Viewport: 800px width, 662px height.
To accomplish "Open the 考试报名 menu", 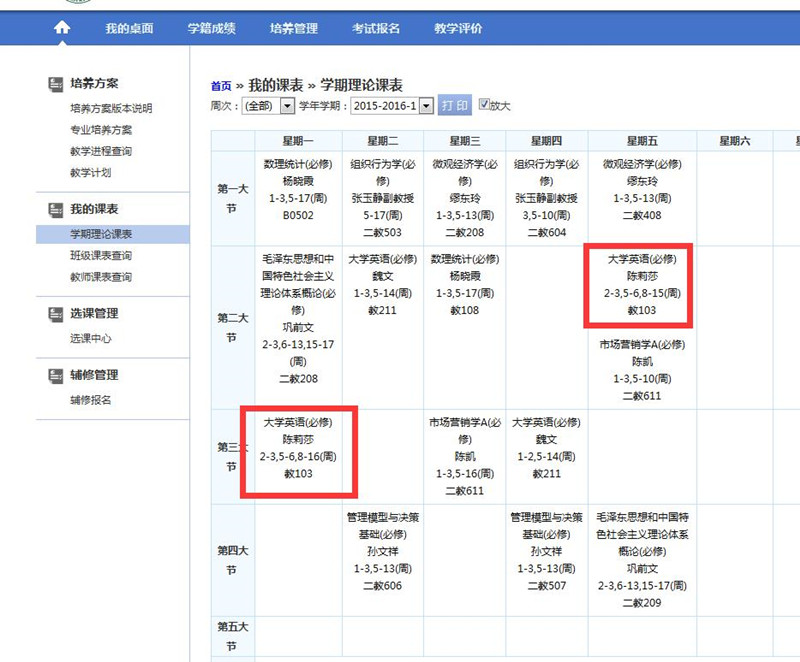I will tap(375, 28).
